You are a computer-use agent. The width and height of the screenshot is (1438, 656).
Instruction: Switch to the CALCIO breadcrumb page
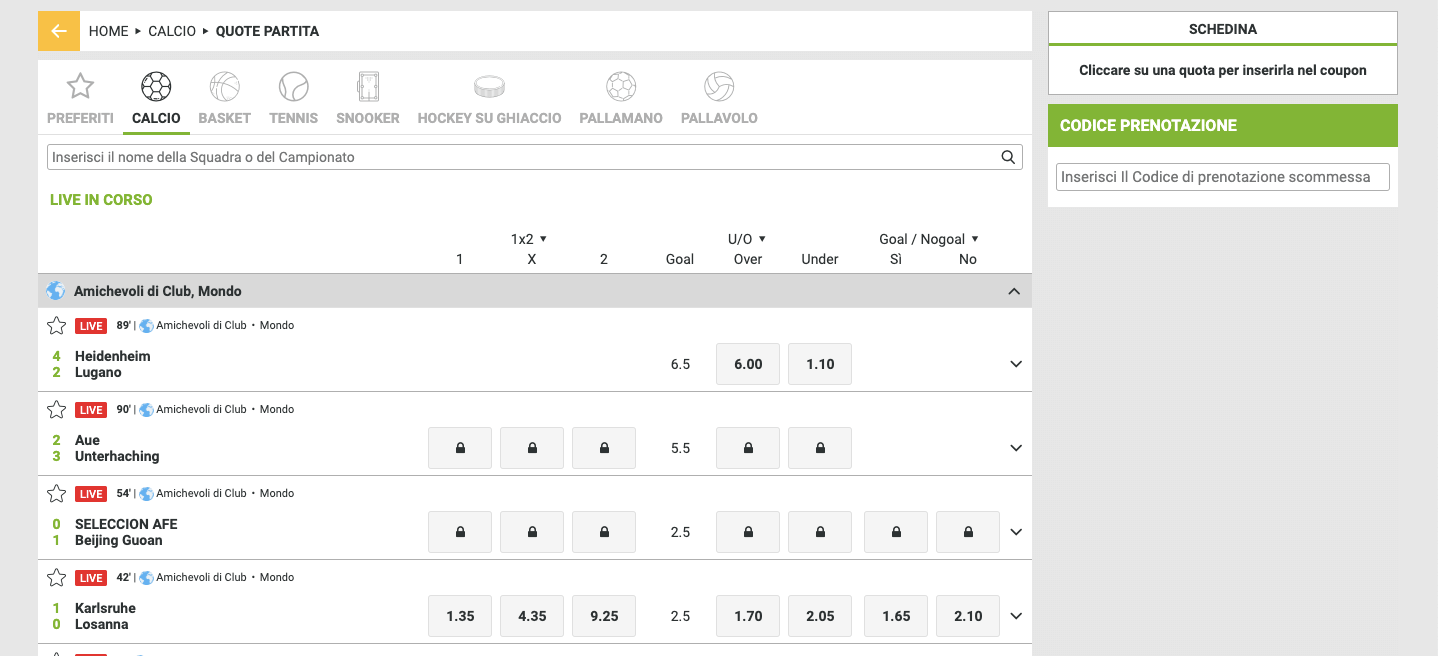pos(172,31)
